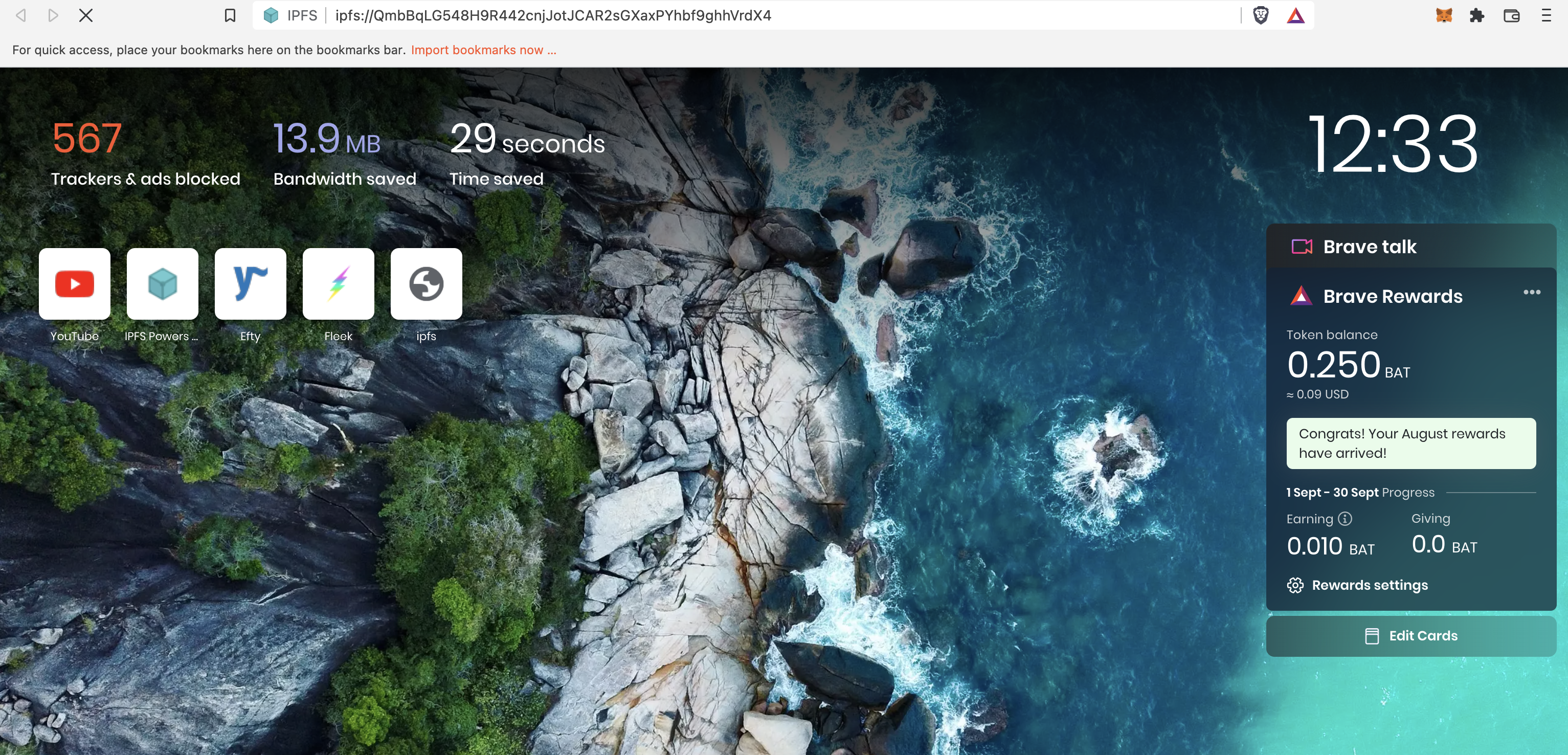Click 0.010 BAT earning value

(1331, 546)
